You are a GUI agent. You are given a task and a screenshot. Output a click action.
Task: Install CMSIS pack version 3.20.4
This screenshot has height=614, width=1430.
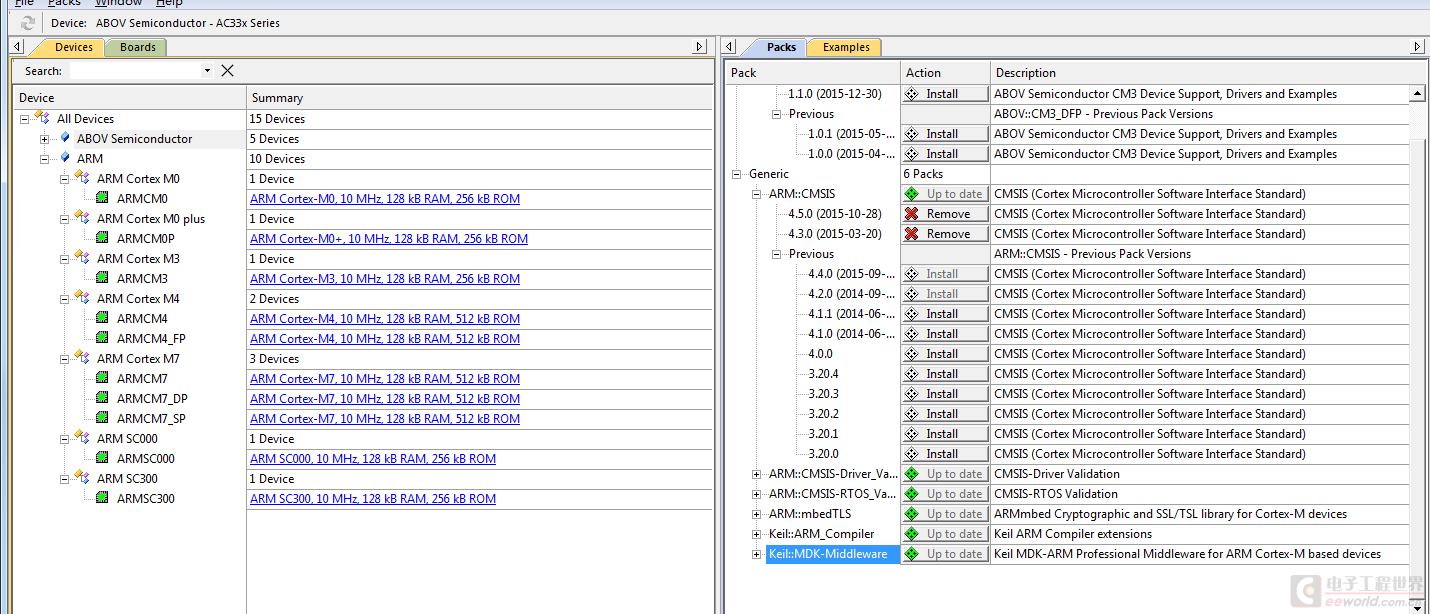pos(945,374)
